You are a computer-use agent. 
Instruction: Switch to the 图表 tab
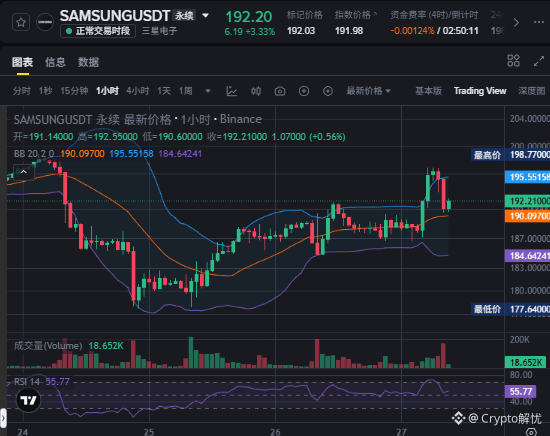click(22, 62)
